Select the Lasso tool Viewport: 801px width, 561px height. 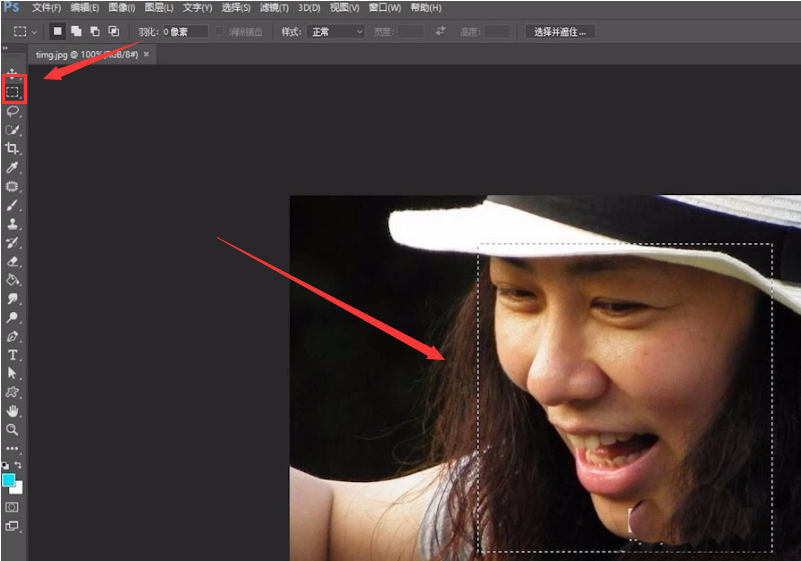point(13,111)
